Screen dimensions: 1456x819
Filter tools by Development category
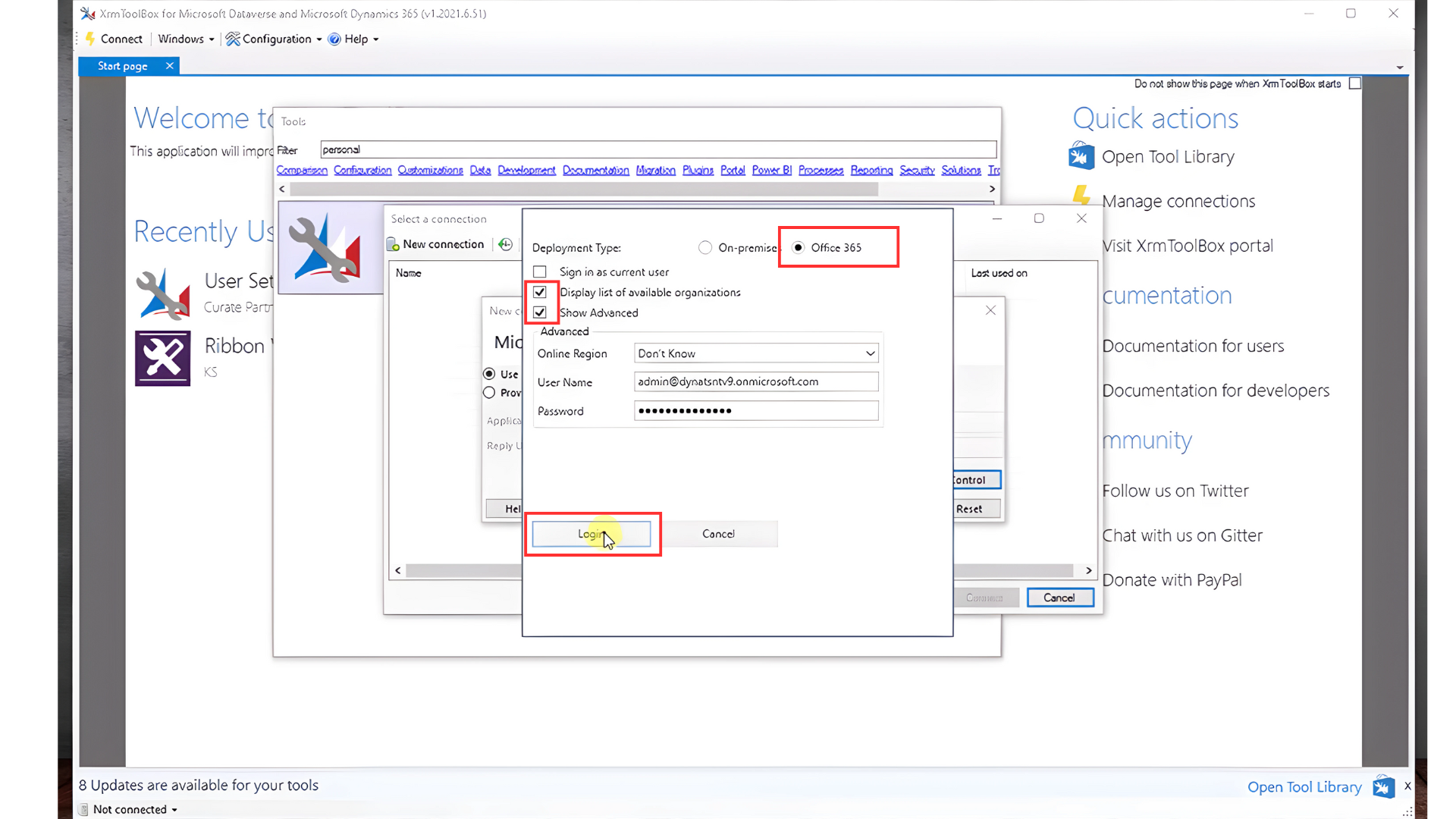click(526, 170)
